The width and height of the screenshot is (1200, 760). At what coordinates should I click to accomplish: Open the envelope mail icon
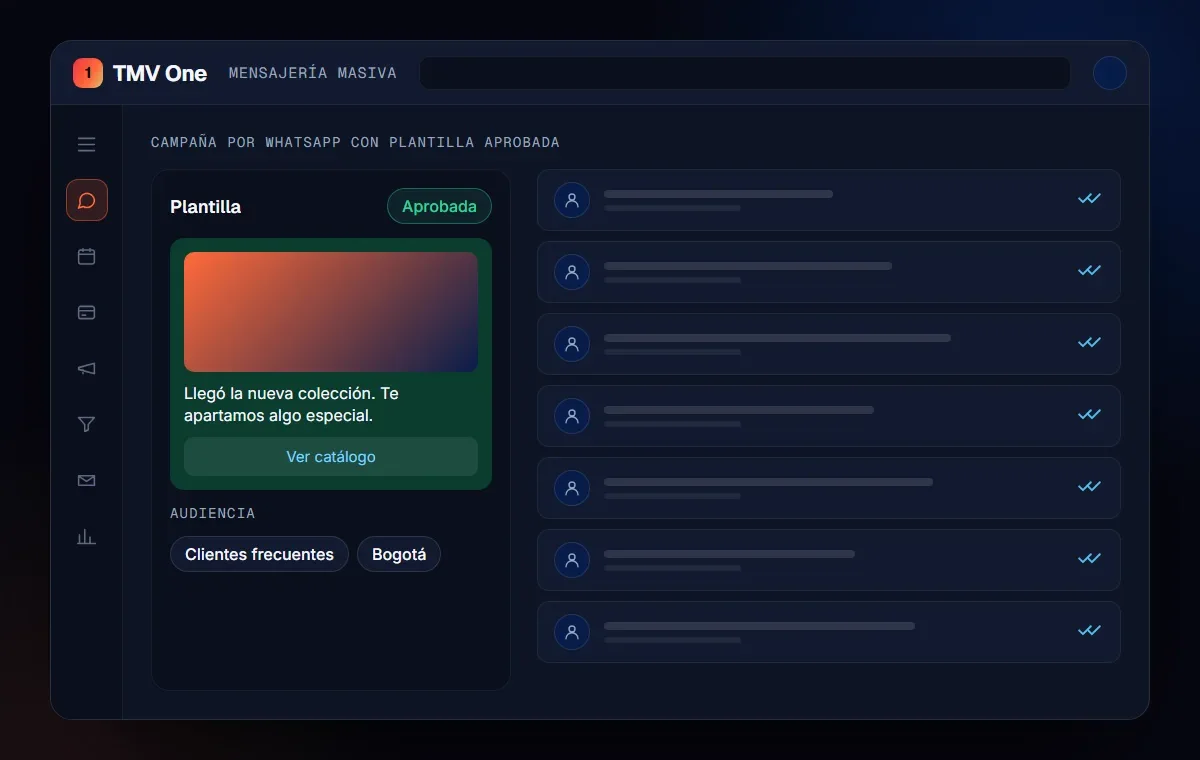pos(87,481)
